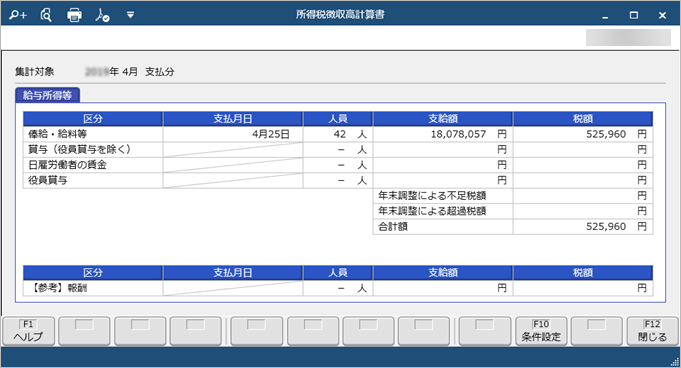Image resolution: width=681 pixels, height=368 pixels.
Task: Close the window with X button
Action: (662, 16)
